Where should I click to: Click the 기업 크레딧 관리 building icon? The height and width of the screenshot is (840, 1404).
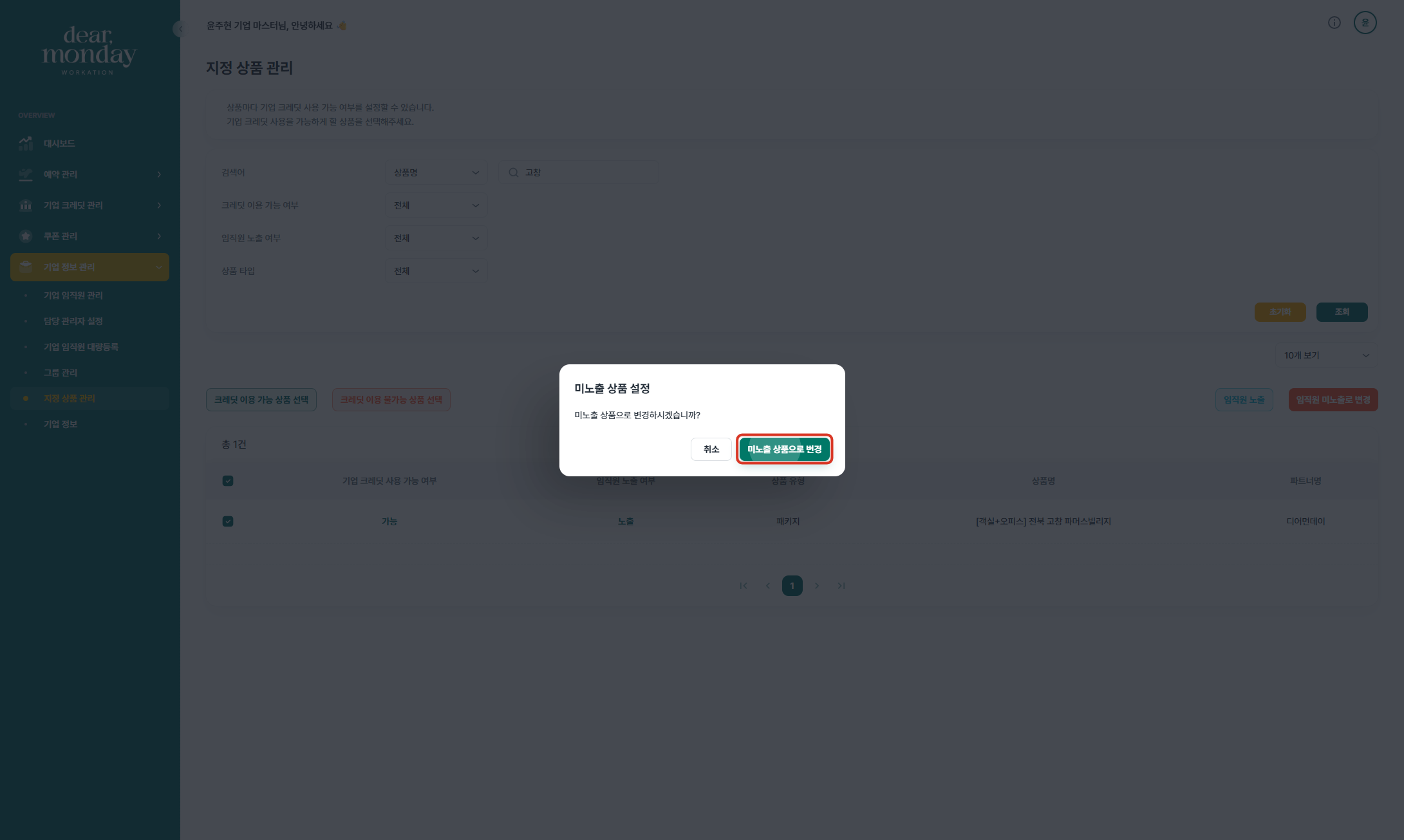pos(26,205)
